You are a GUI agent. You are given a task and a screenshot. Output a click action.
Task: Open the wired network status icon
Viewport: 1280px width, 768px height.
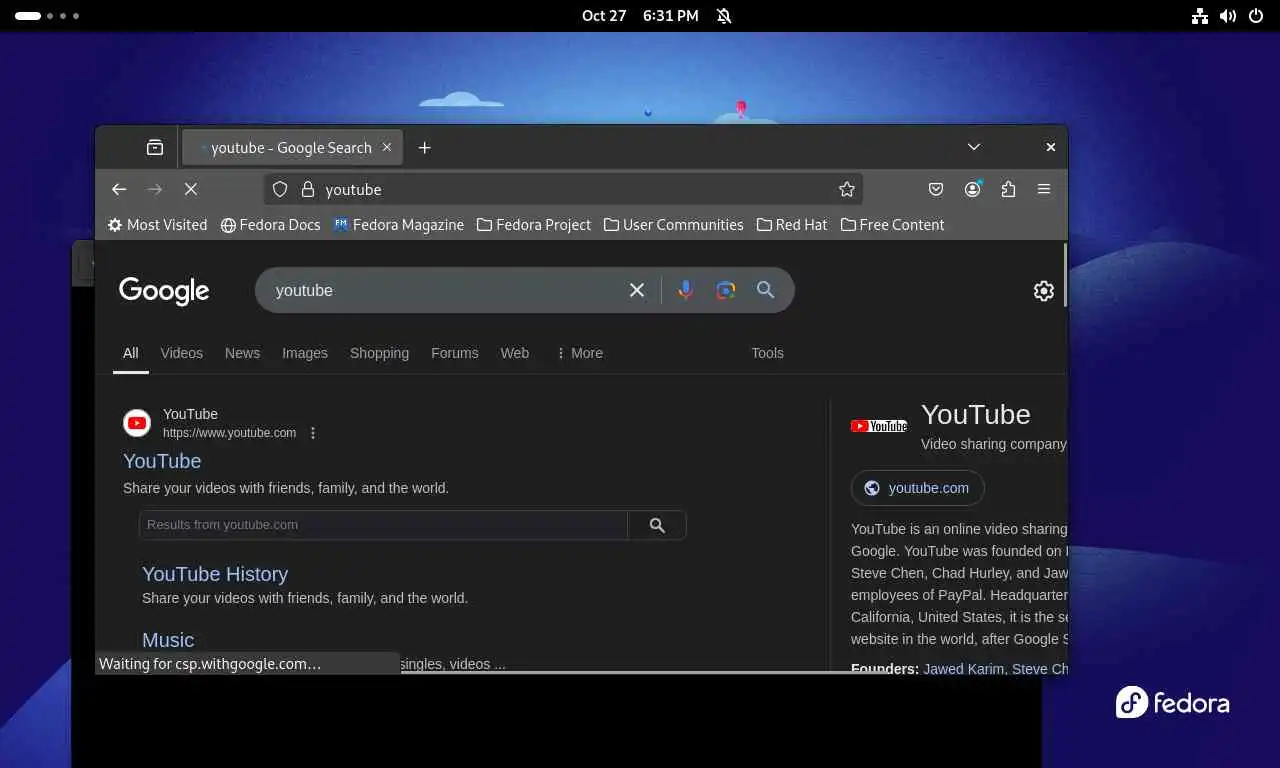point(1200,16)
